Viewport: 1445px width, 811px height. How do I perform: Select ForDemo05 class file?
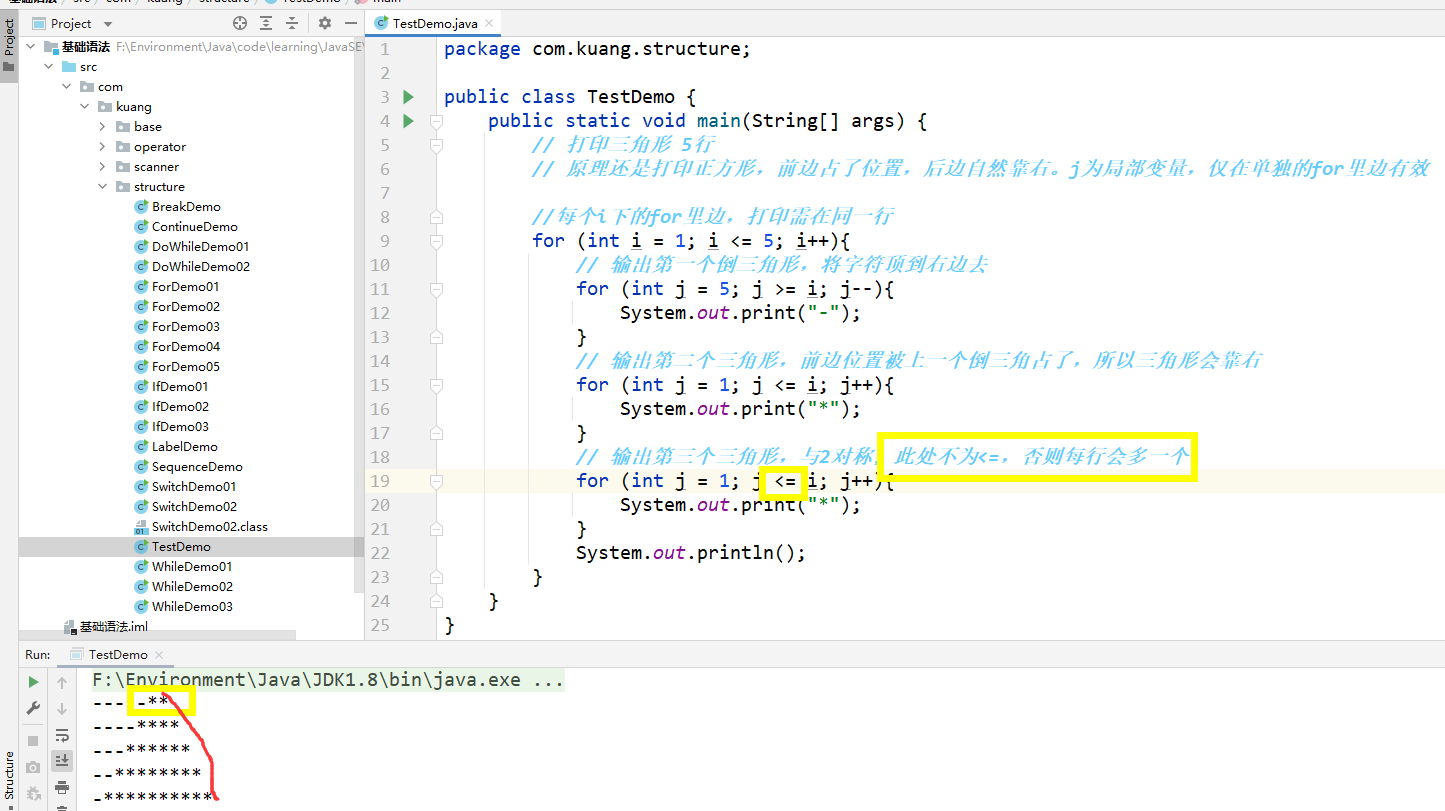point(185,367)
